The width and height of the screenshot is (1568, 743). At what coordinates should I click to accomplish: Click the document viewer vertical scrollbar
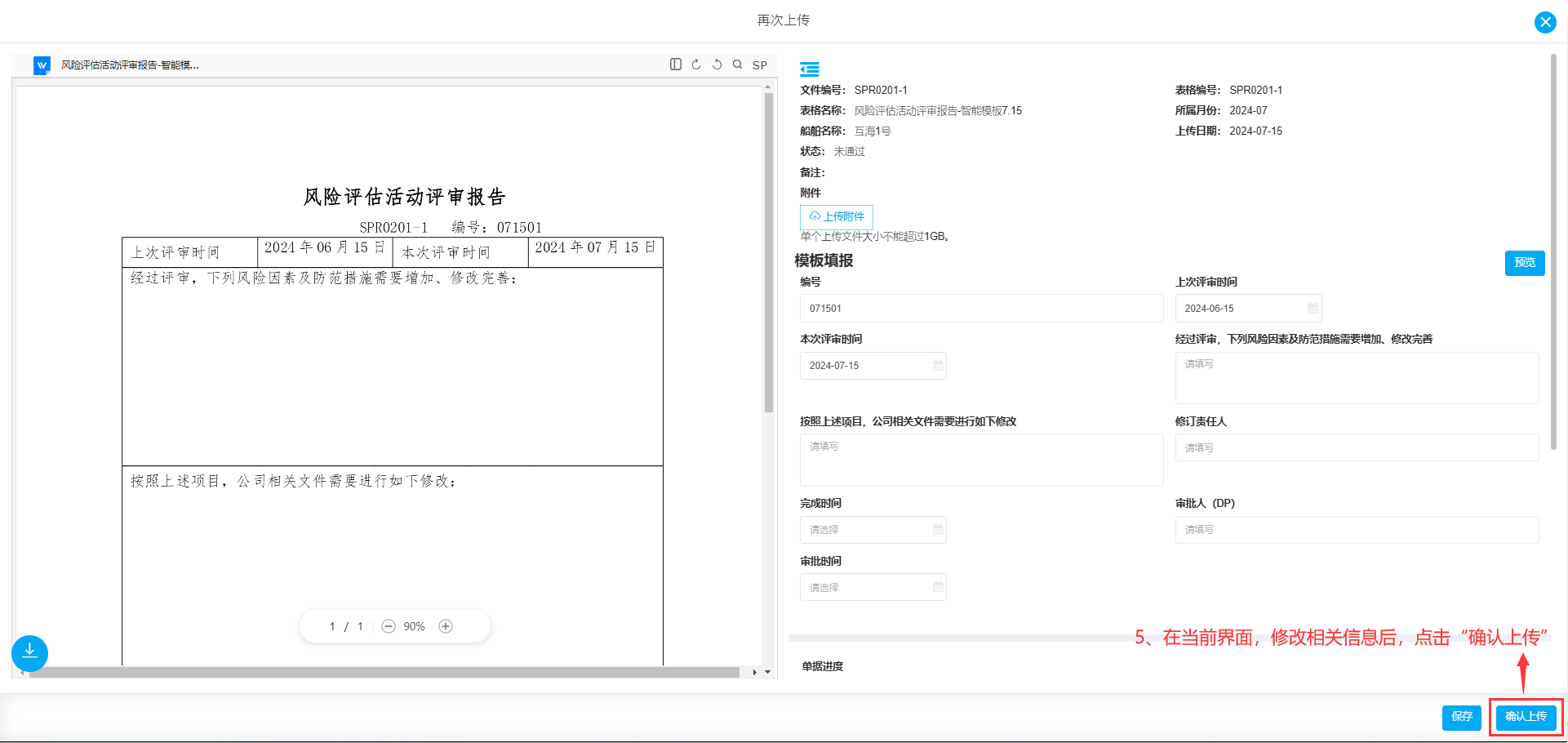(x=769, y=253)
